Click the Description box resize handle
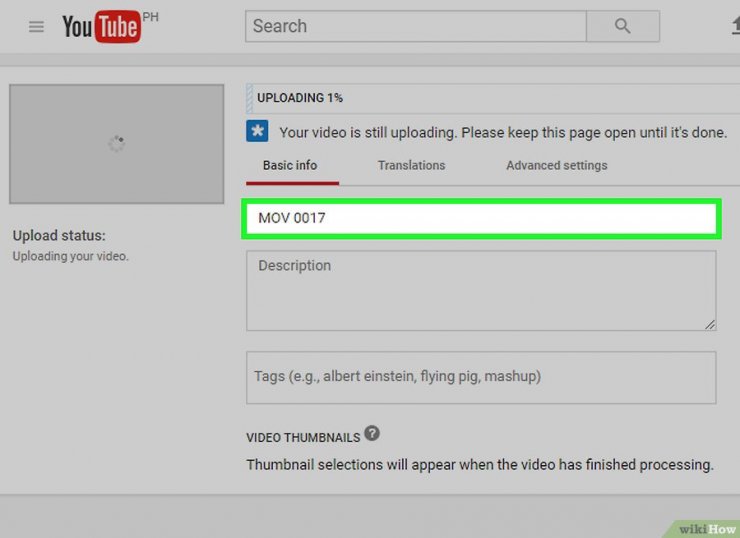Screen dimensions: 740x538 [x=710, y=324]
